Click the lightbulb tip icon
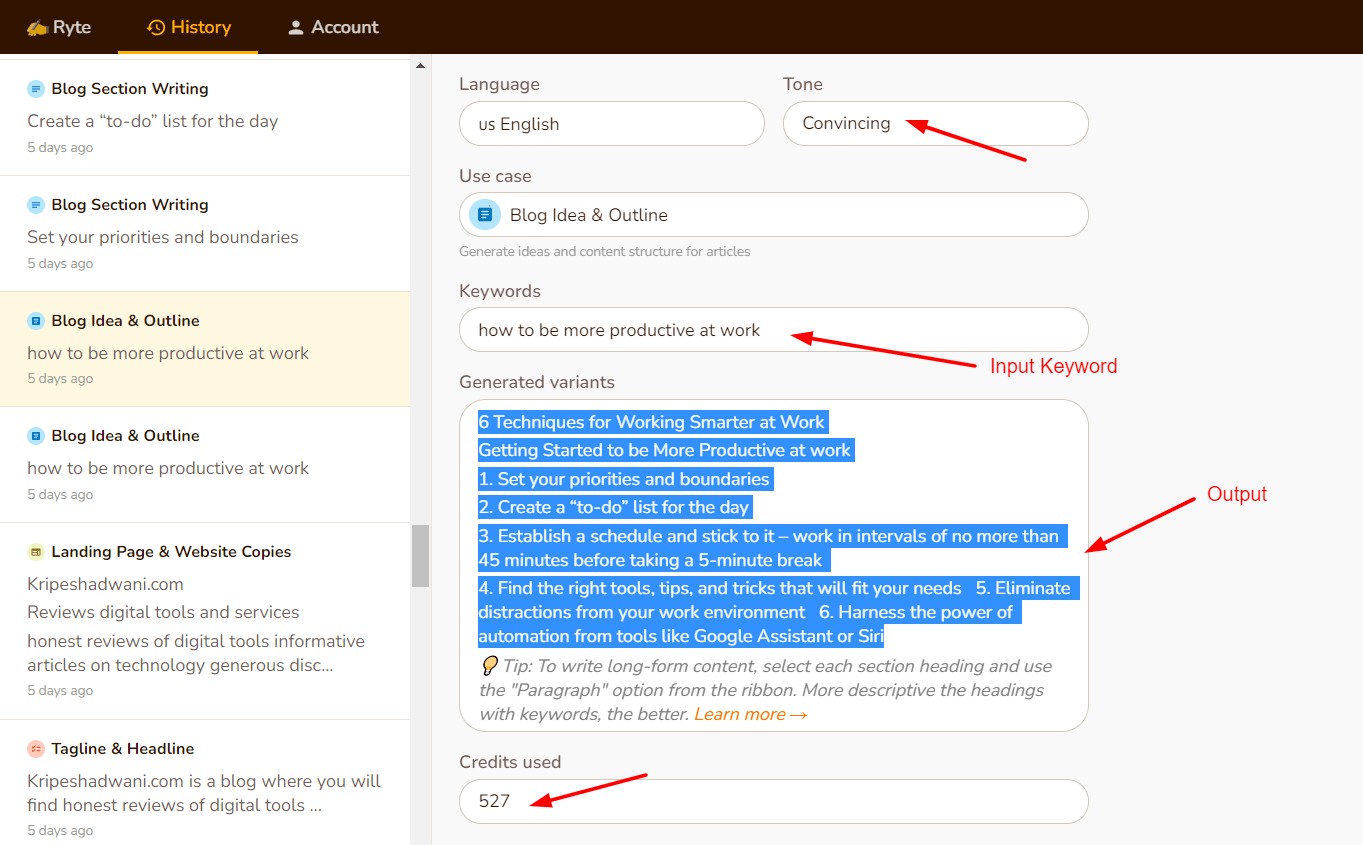Screen dimensions: 1363x845 coord(489,666)
